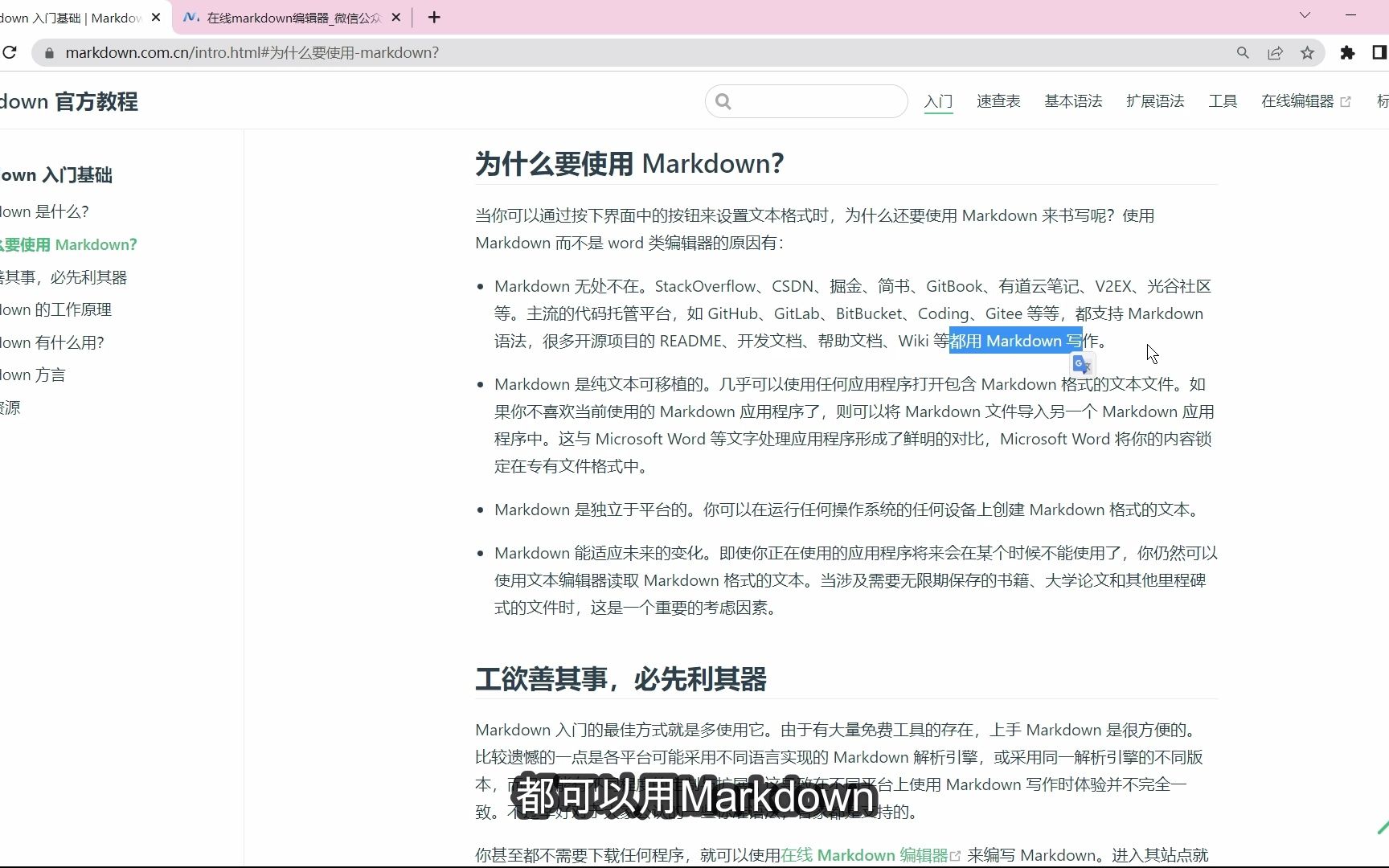Open the 在线编辑器 external nav link
Image resolution: width=1389 pixels, height=868 pixels.
(x=1305, y=101)
